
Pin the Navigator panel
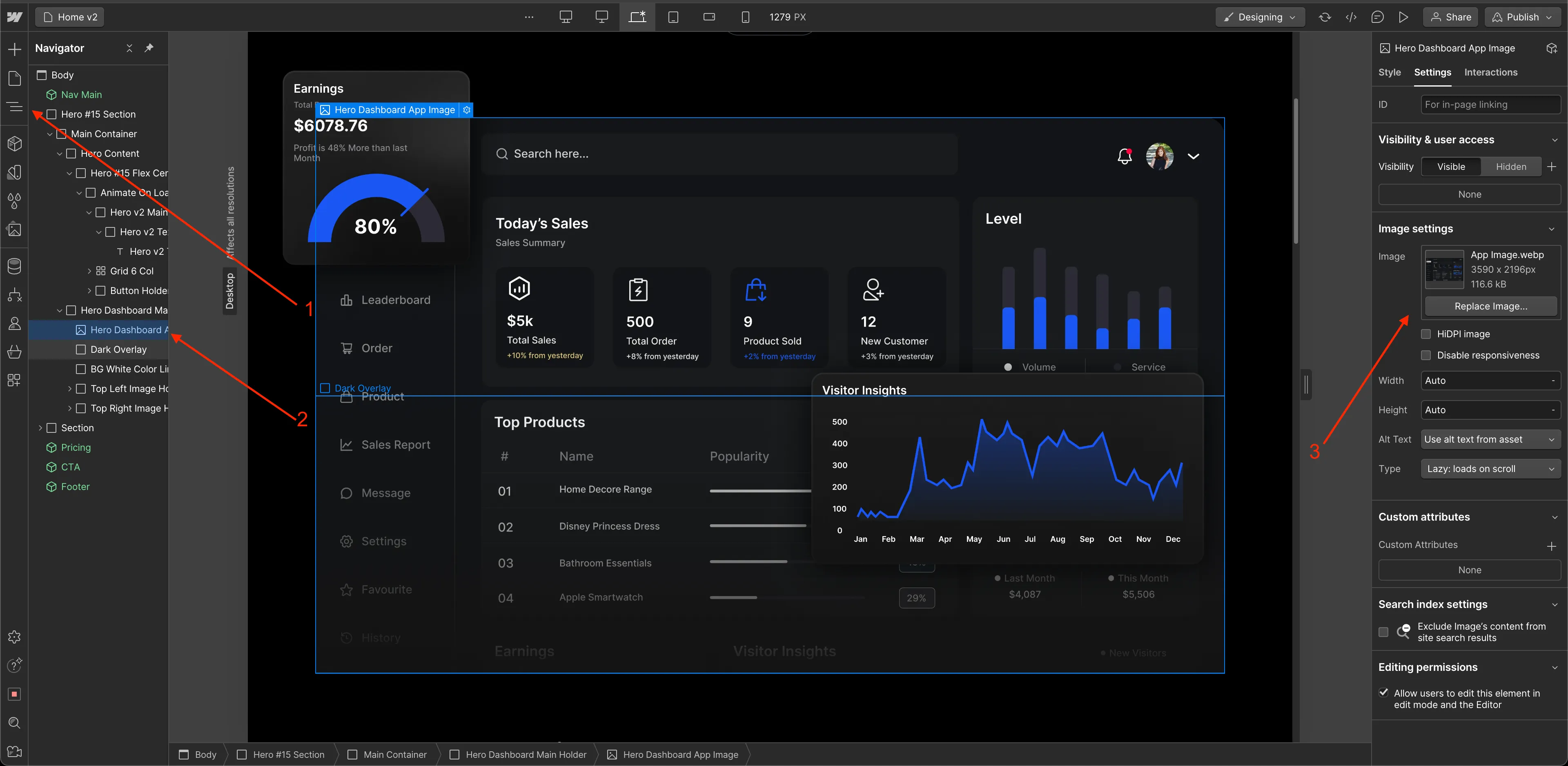click(149, 47)
